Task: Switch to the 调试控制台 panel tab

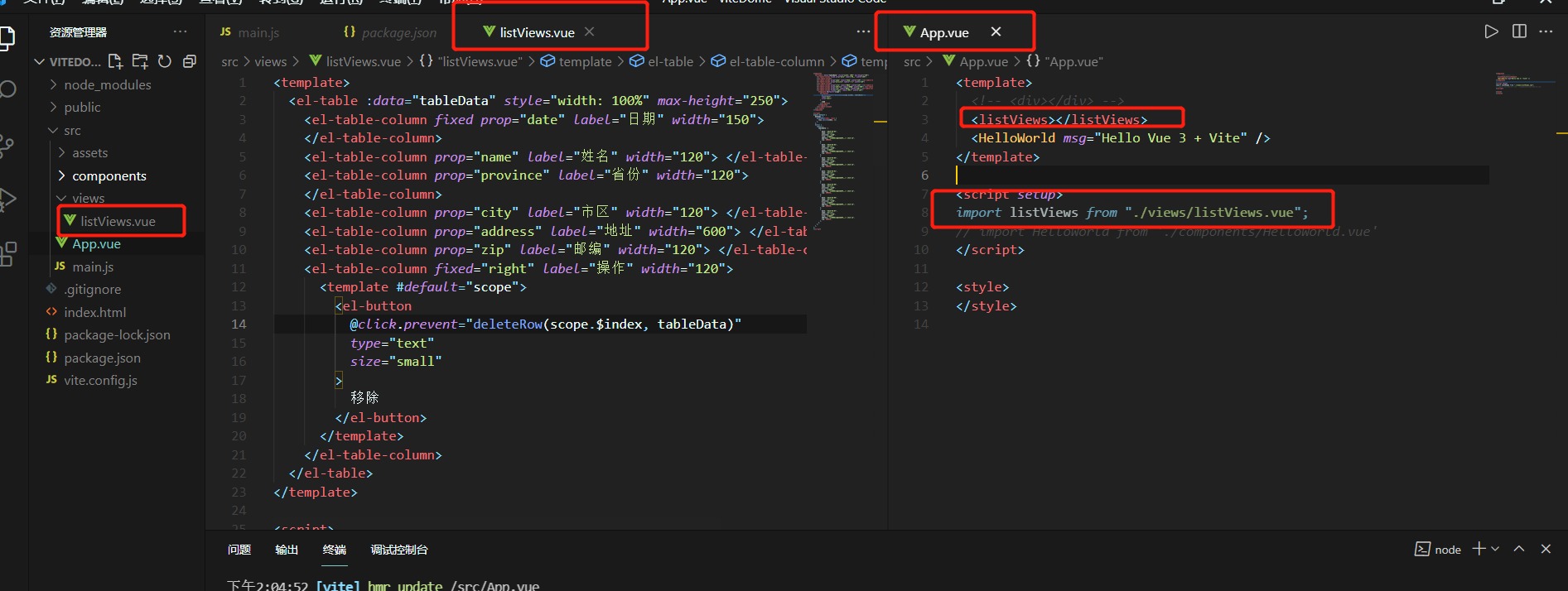Action: 399,550
